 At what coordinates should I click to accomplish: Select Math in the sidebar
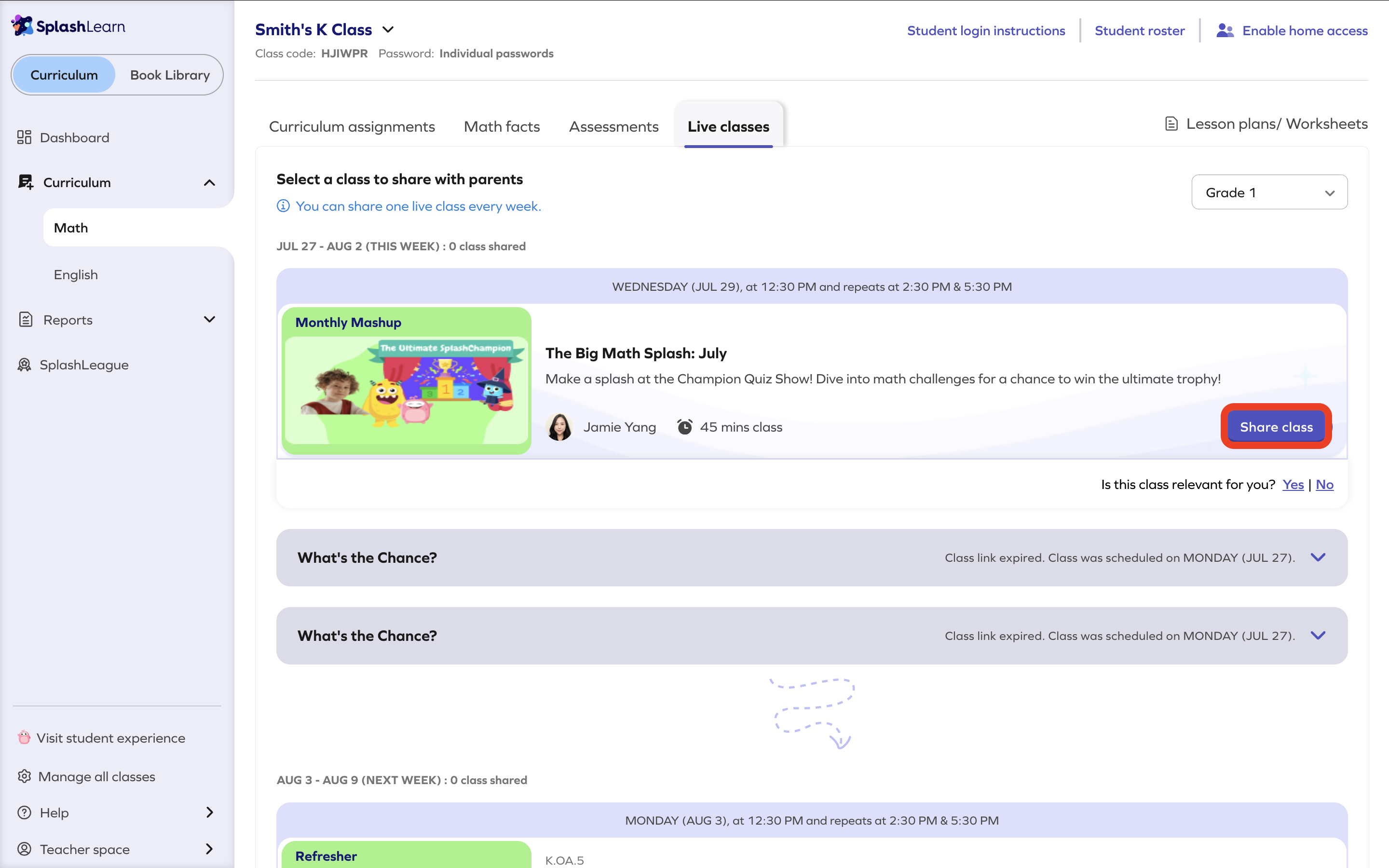click(138, 228)
